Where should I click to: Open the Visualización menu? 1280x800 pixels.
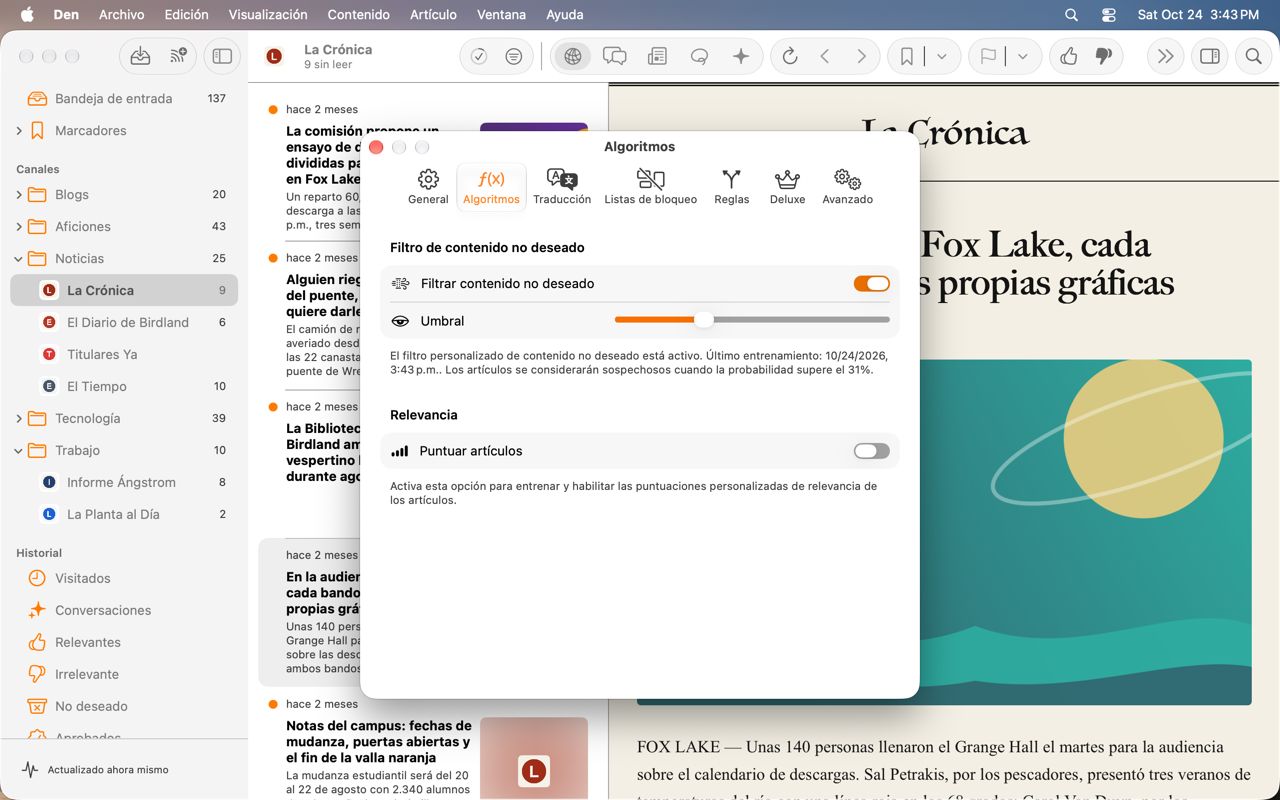pyautogui.click(x=268, y=15)
